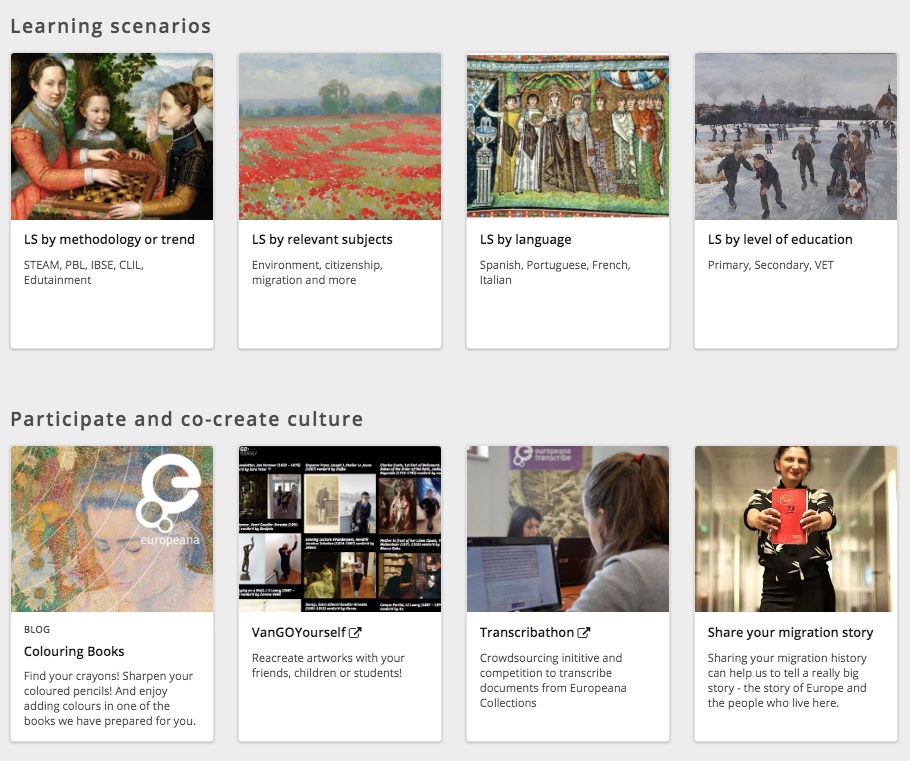Click external link icon beside VanGOYourself
The width and height of the screenshot is (910, 761).
pyautogui.click(x=355, y=633)
